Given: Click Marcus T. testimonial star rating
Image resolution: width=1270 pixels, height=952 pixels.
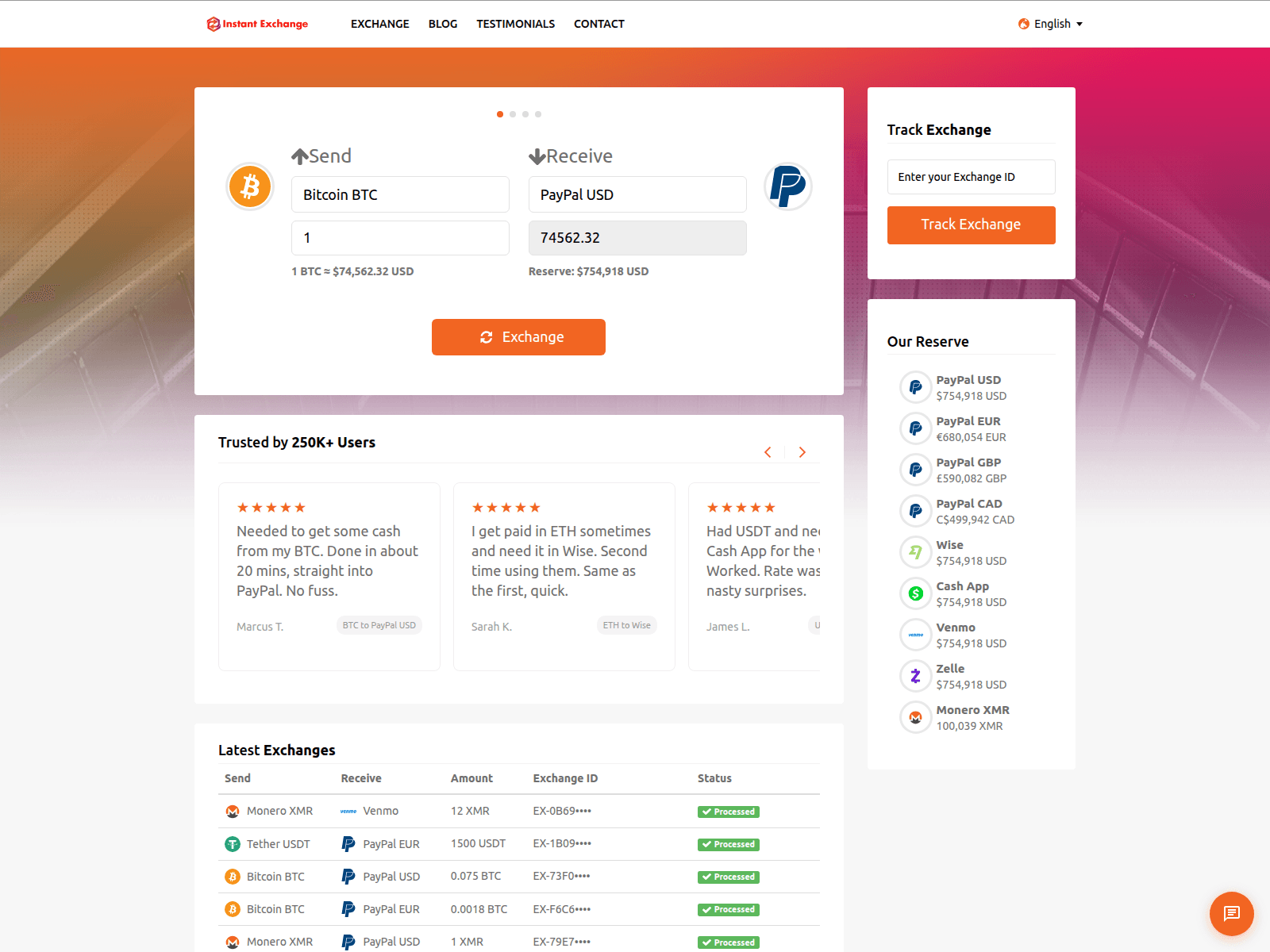Looking at the screenshot, I should tap(271, 508).
